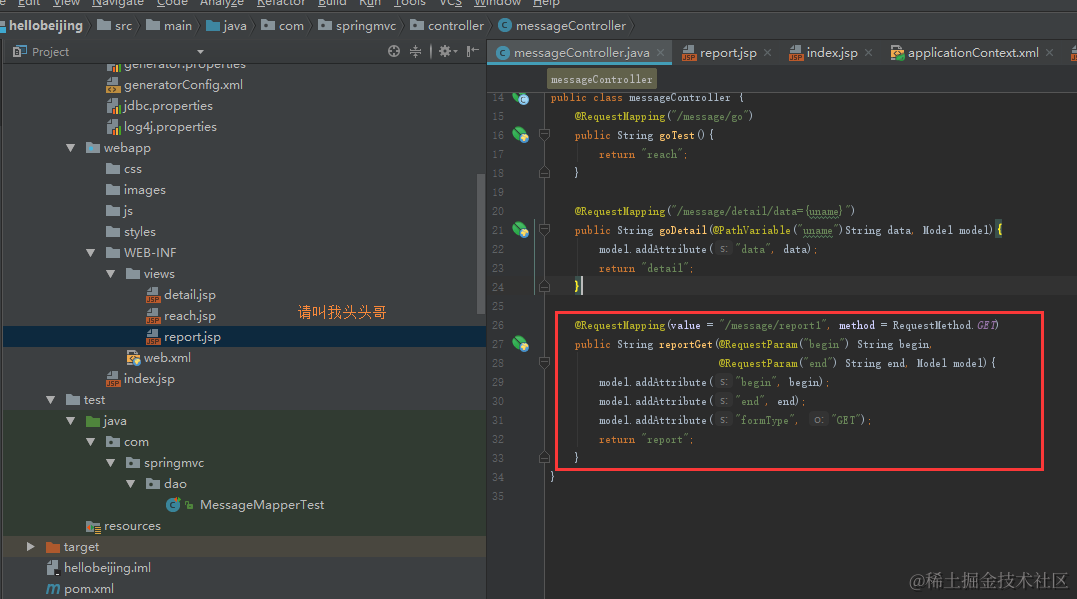This screenshot has width=1077, height=599.
Task: Collapse the WEB-INF folder
Action: [91, 253]
